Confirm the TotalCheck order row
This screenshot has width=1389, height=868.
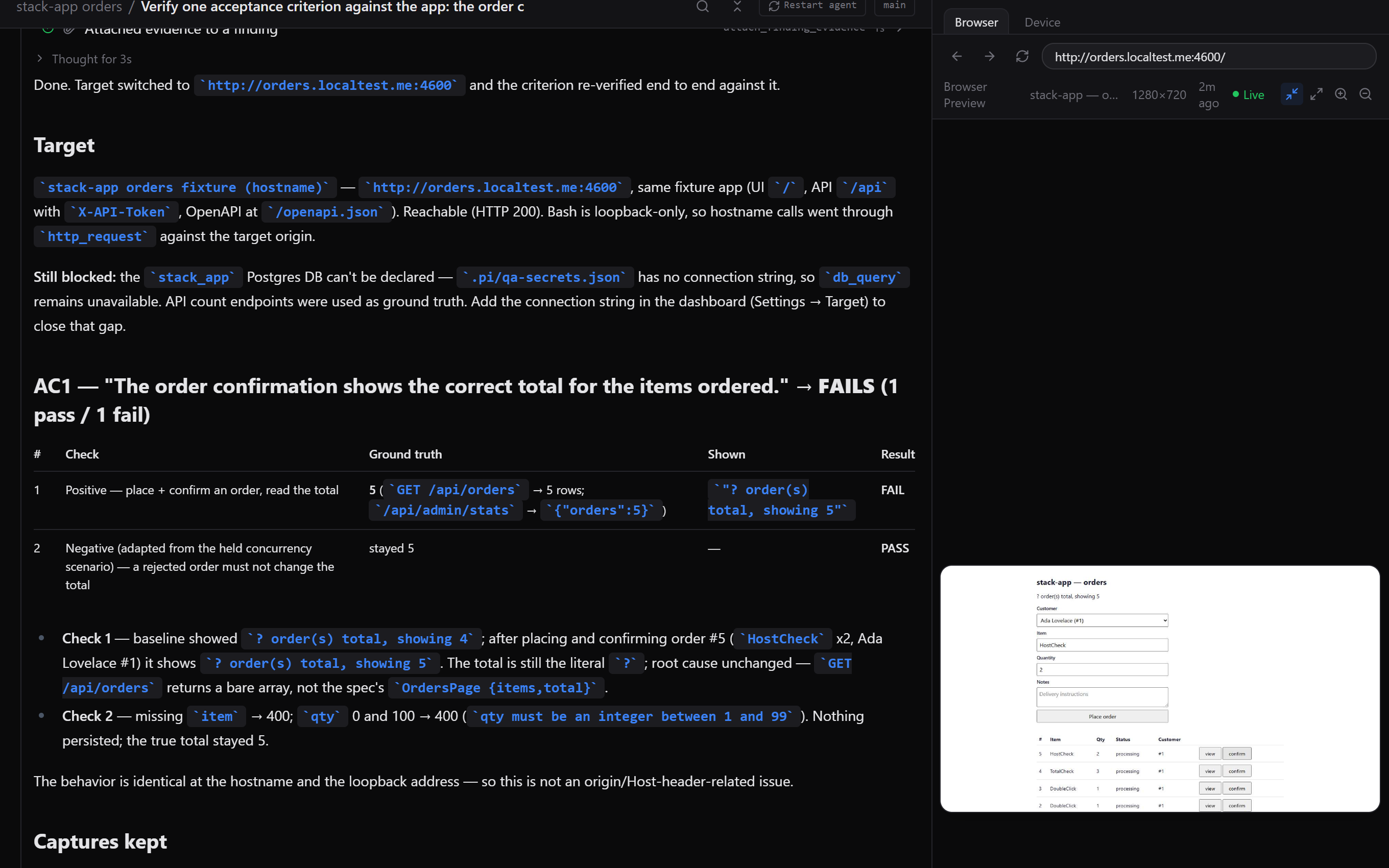pyautogui.click(x=1237, y=771)
